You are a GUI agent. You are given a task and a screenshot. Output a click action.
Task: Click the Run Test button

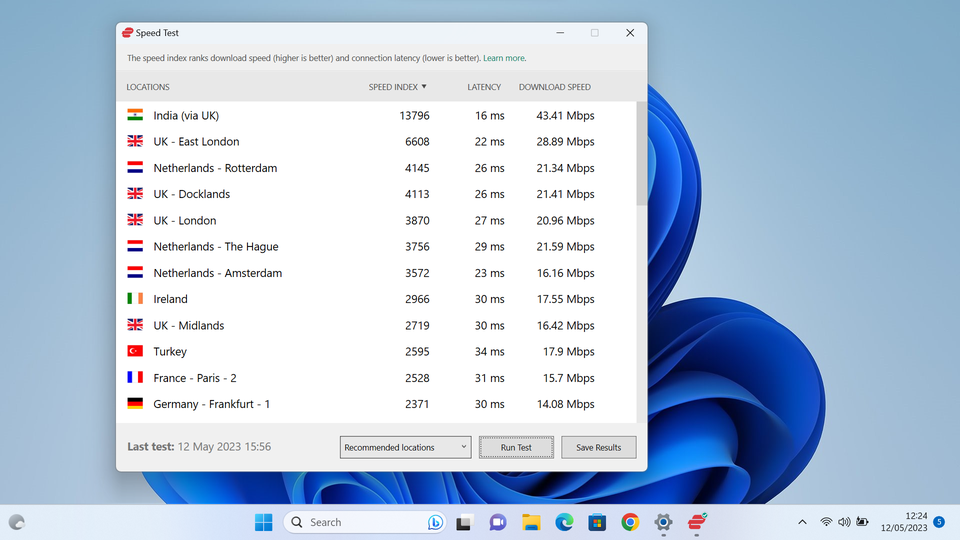516,448
